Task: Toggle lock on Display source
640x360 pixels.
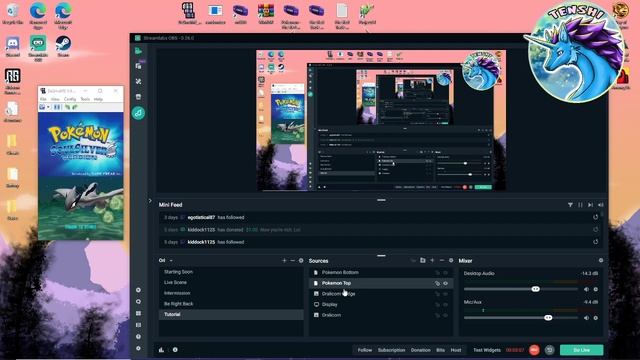Action: 437,304
